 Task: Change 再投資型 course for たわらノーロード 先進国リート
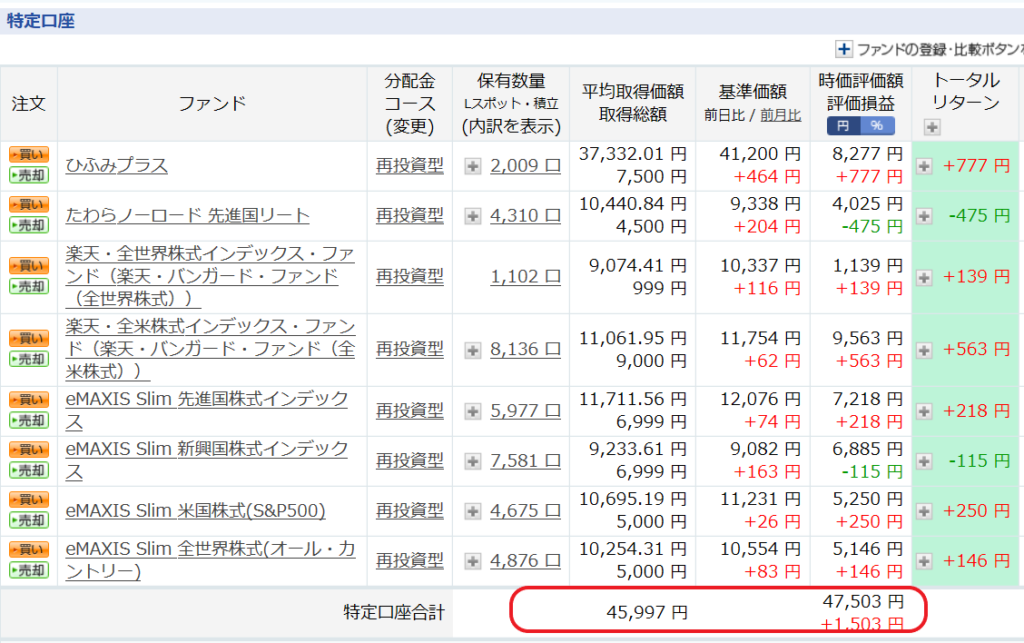(409, 215)
